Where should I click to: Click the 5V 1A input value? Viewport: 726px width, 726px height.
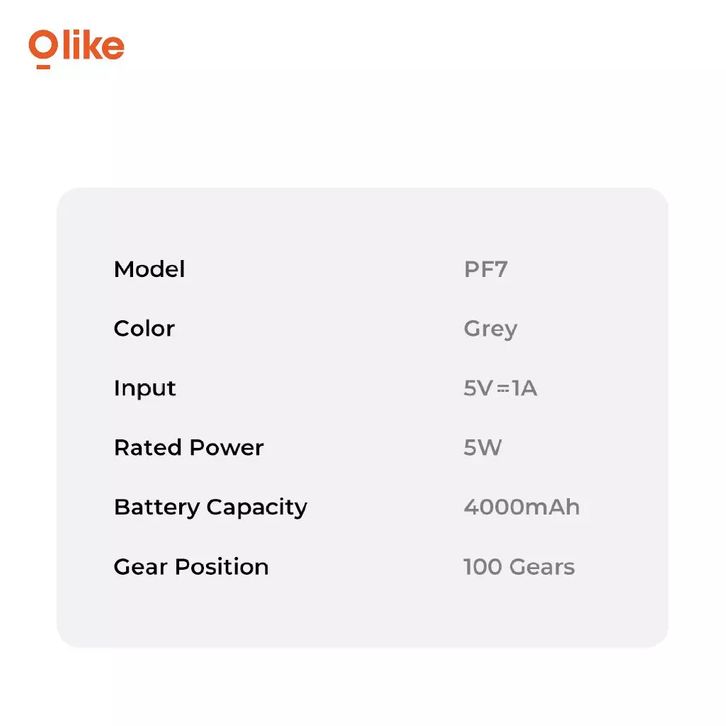(501, 388)
